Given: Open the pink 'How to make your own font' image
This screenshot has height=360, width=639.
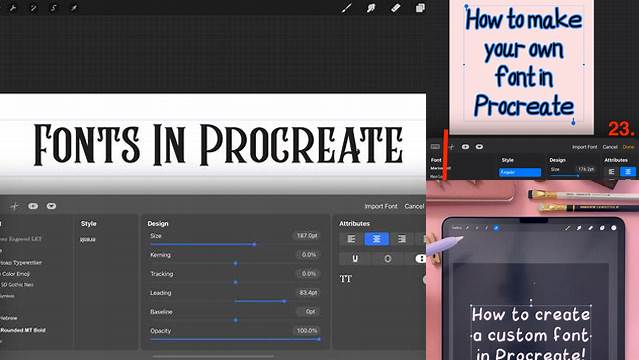Looking at the screenshot, I should pyautogui.click(x=521, y=67).
